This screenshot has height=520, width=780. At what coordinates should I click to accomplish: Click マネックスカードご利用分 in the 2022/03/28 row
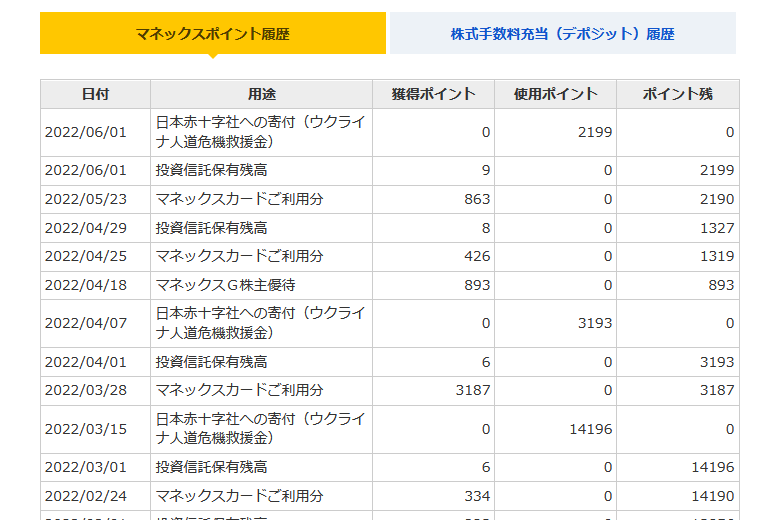click(x=239, y=390)
